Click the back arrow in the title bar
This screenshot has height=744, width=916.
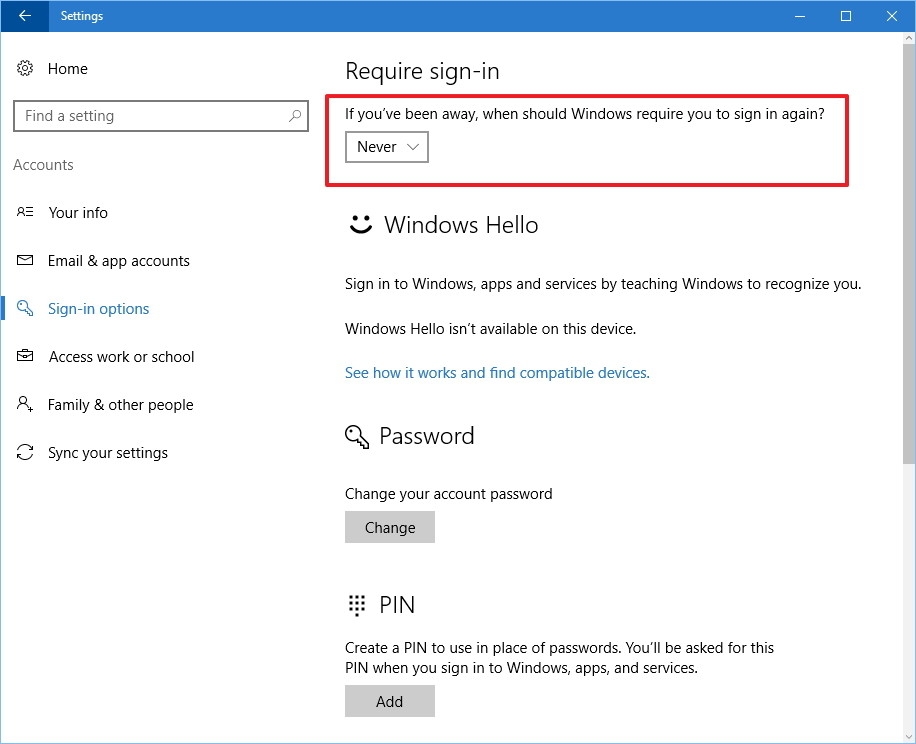(22, 16)
